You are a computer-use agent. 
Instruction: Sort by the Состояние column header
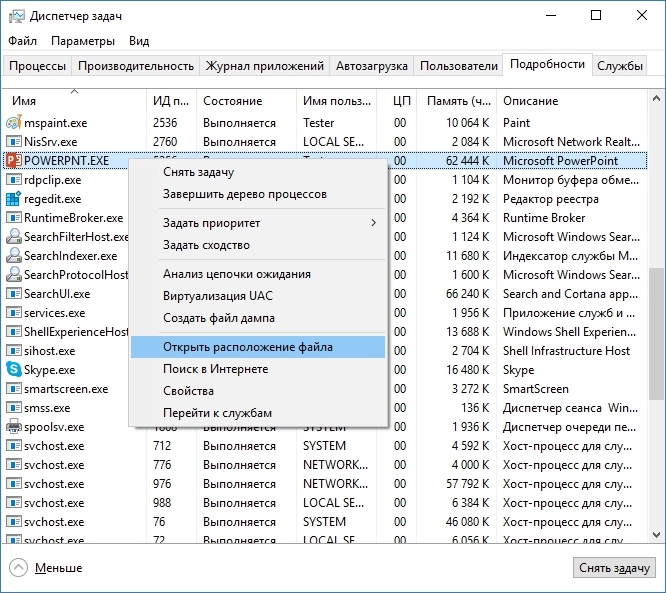246,101
